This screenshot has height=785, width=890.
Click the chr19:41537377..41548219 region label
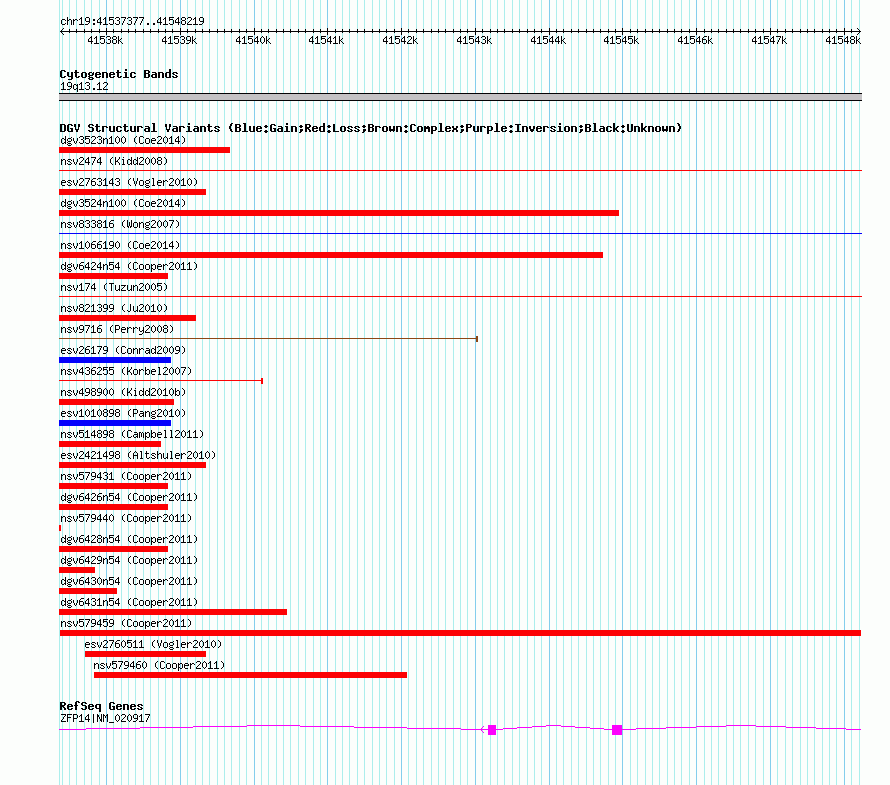pyautogui.click(x=132, y=21)
